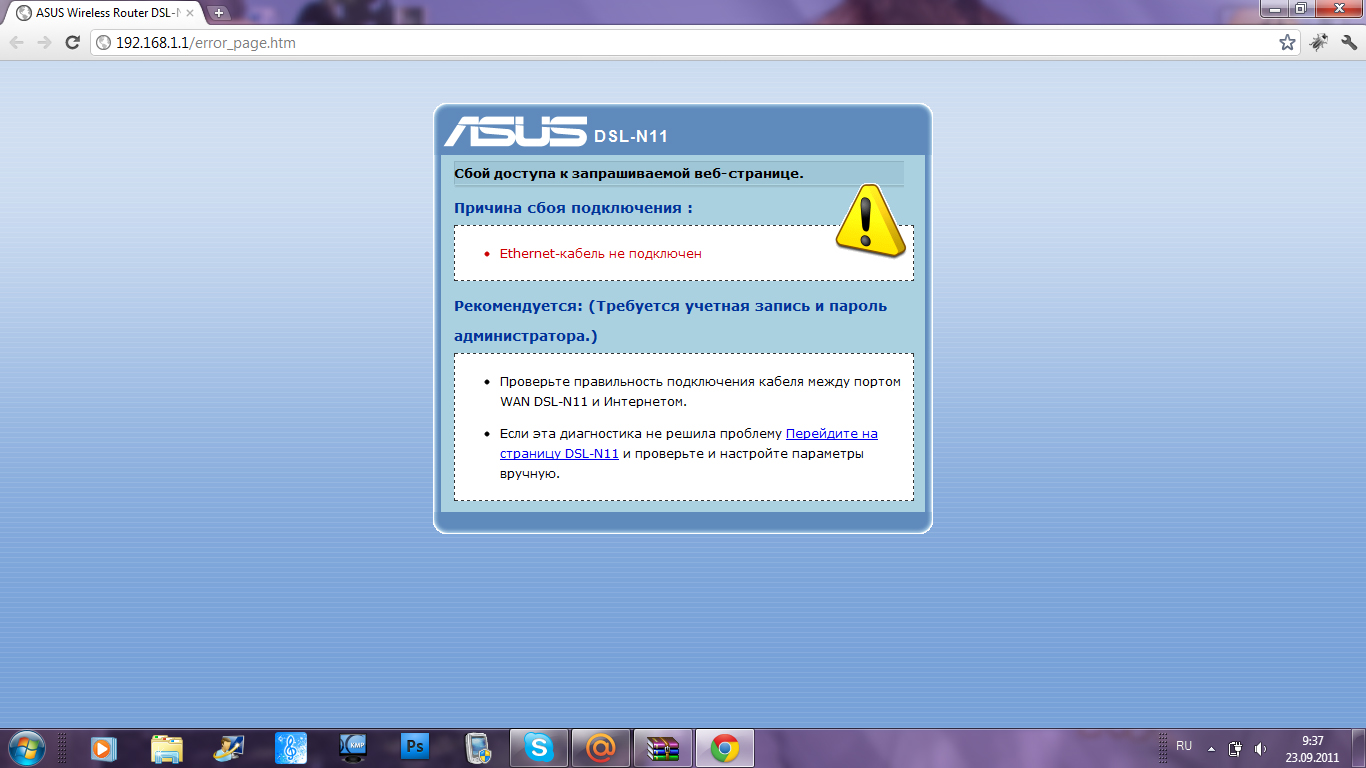Launch KMPlayer from the taskbar
This screenshot has height=768, width=1366.
tap(353, 747)
